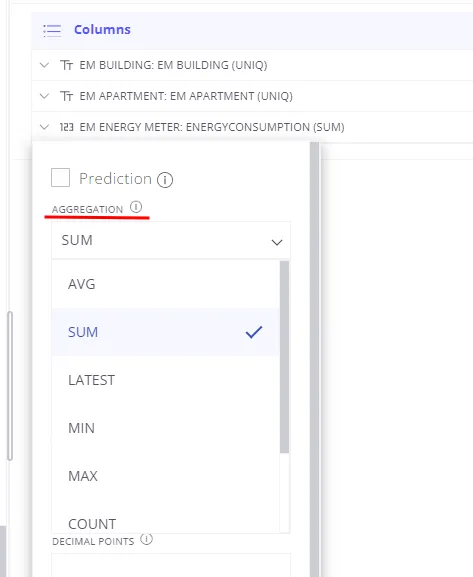
Task: Focus the Decimal Points input field
Action: [171, 565]
